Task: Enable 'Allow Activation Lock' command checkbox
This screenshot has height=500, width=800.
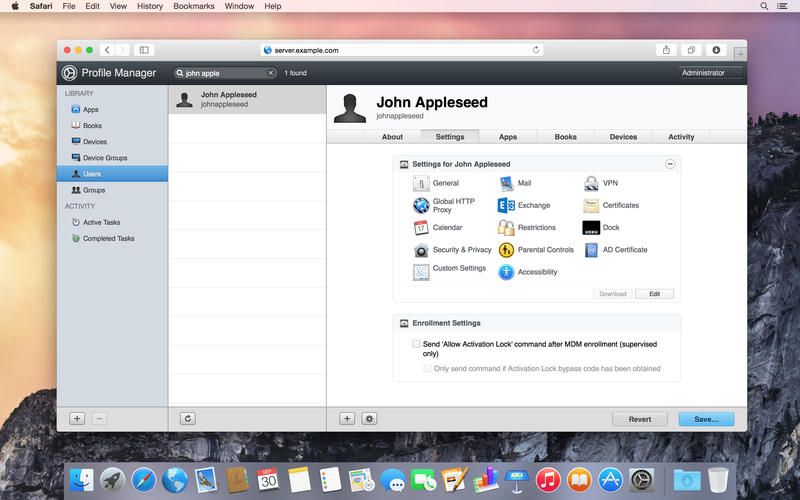Action: (417, 344)
